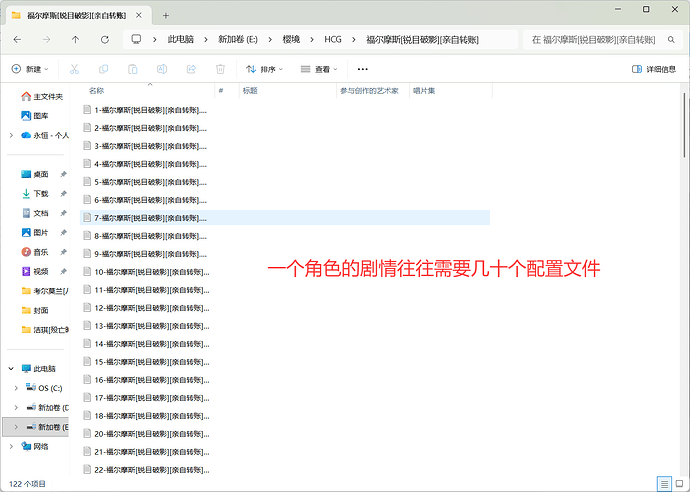The image size is (690, 492).
Task: Click the 唱片集 column header
Action: point(424,91)
